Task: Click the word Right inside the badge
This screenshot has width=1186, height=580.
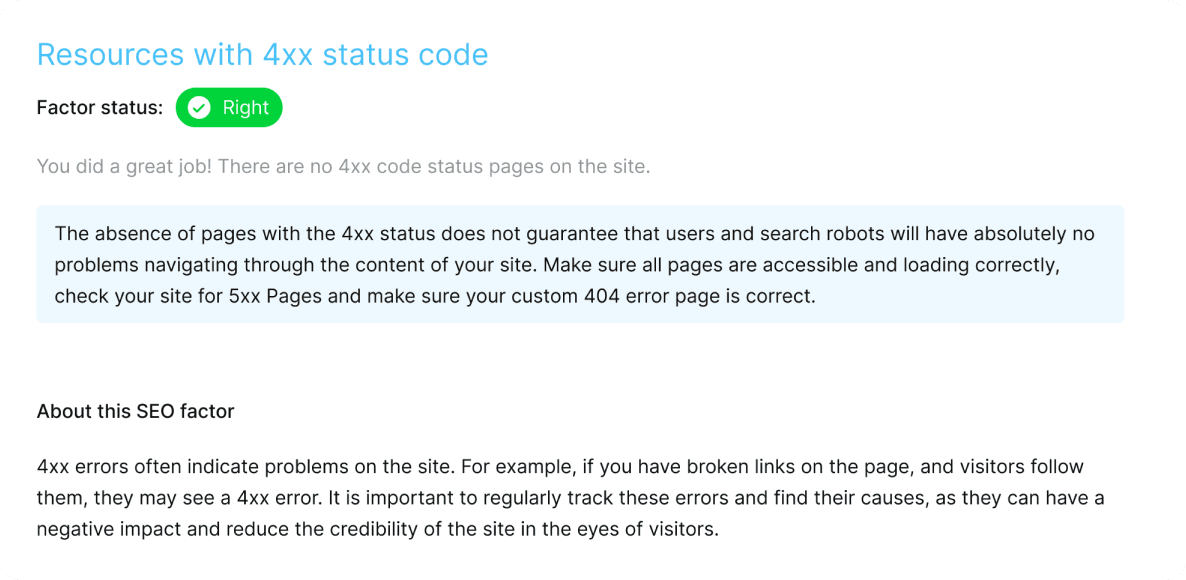Action: [x=245, y=108]
